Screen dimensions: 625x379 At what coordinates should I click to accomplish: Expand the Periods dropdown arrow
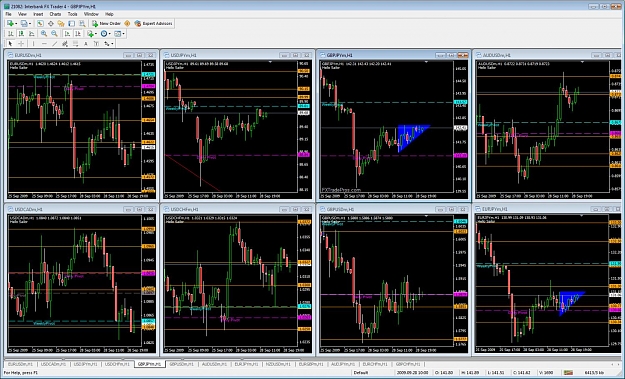(110, 33)
